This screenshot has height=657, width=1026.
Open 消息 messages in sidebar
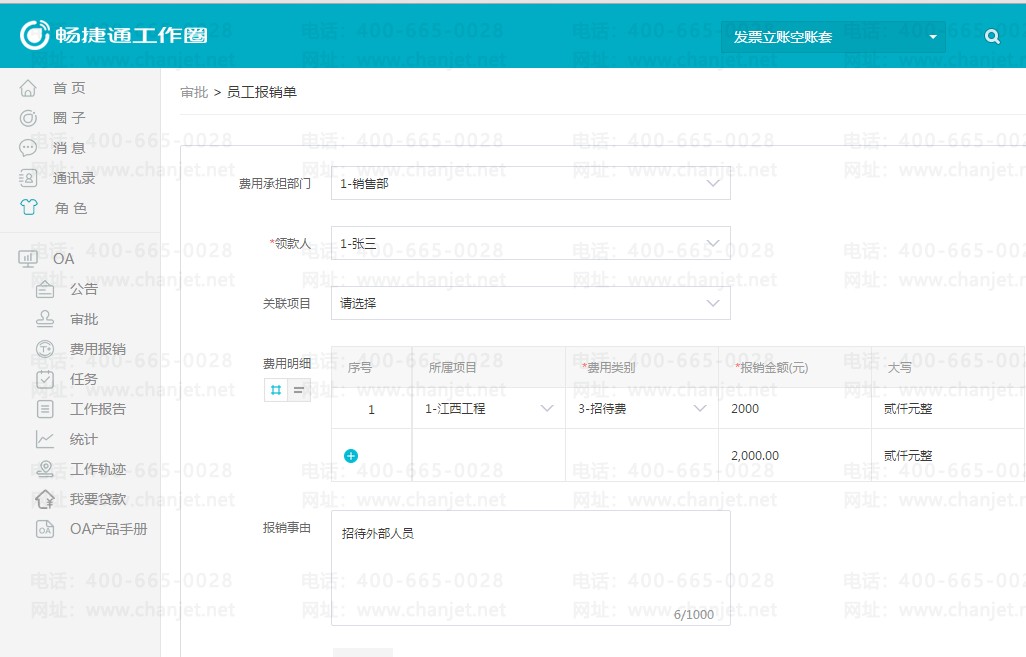coord(29,148)
